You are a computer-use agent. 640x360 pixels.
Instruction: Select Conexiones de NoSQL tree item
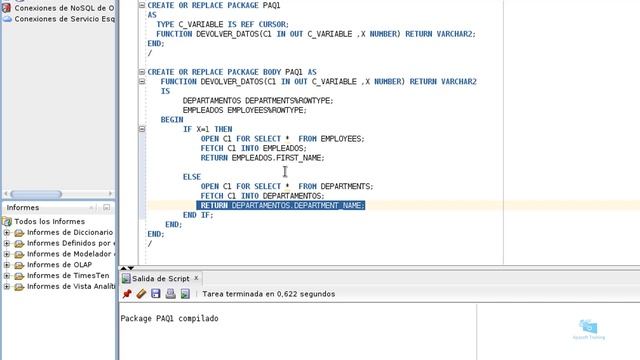point(64,8)
